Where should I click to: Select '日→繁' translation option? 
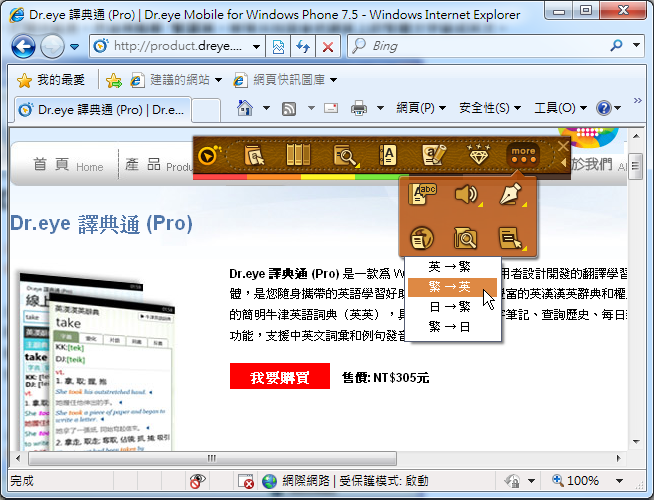coord(453,307)
